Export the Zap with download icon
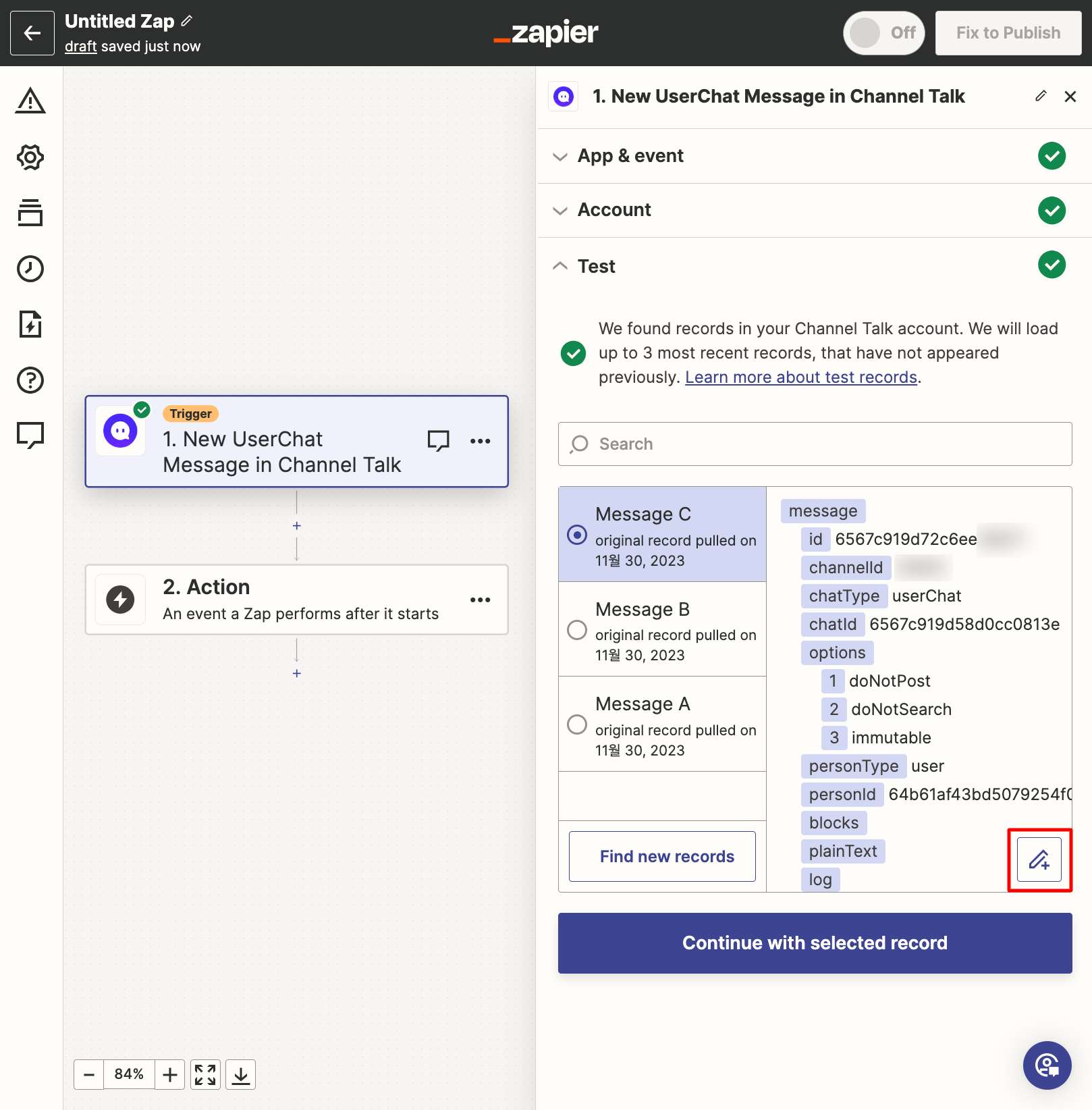 coord(241,1074)
